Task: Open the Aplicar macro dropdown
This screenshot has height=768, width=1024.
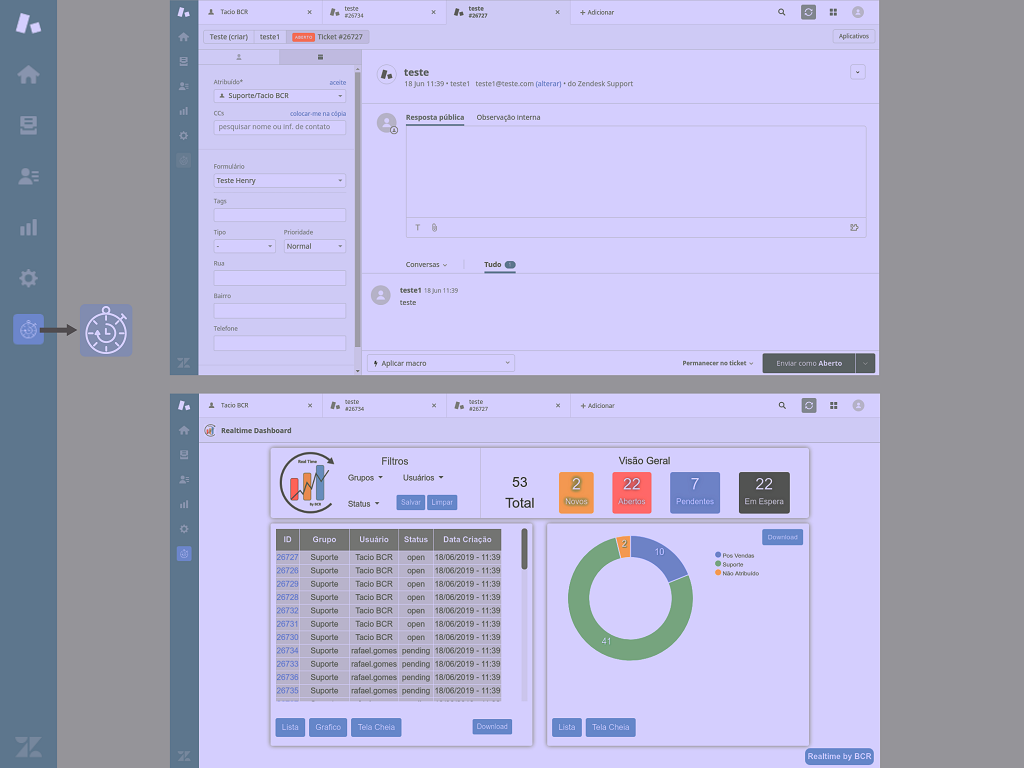Action: click(440, 363)
